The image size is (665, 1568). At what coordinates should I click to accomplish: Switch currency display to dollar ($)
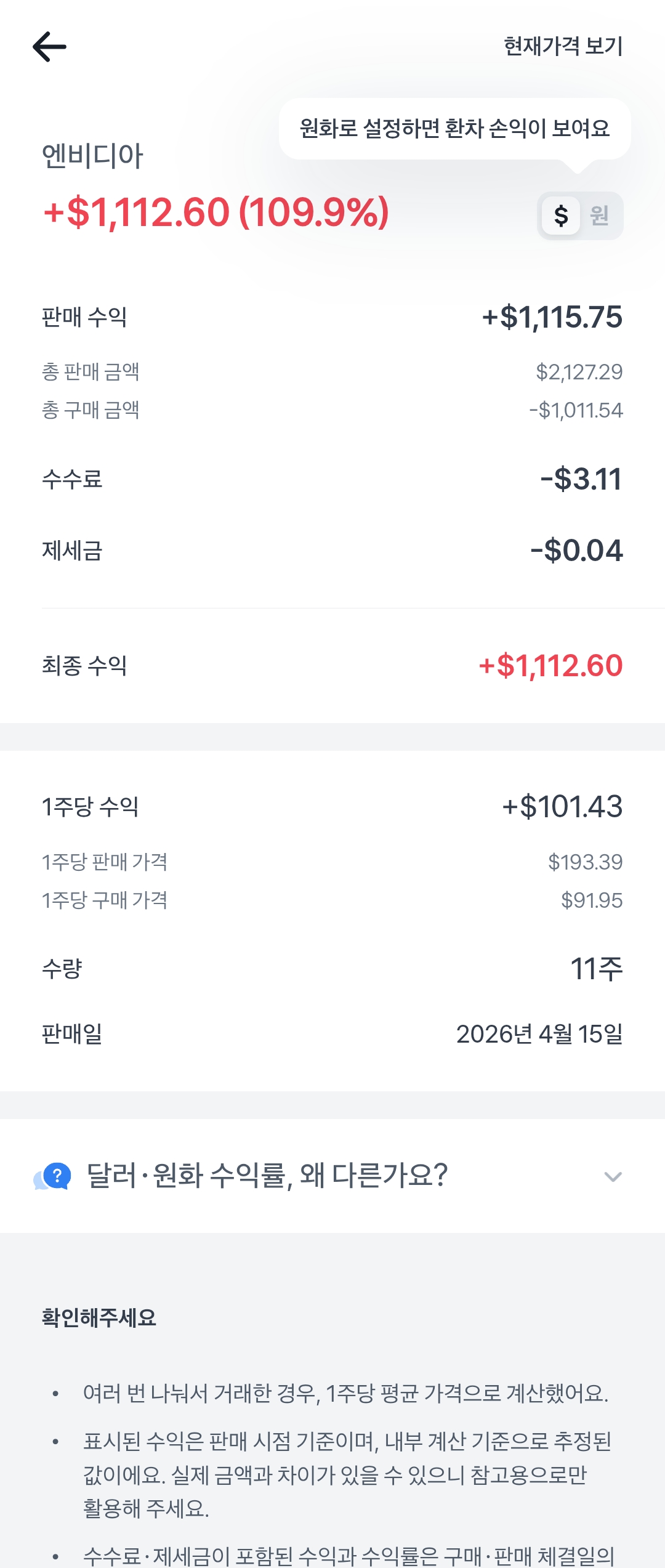point(561,216)
